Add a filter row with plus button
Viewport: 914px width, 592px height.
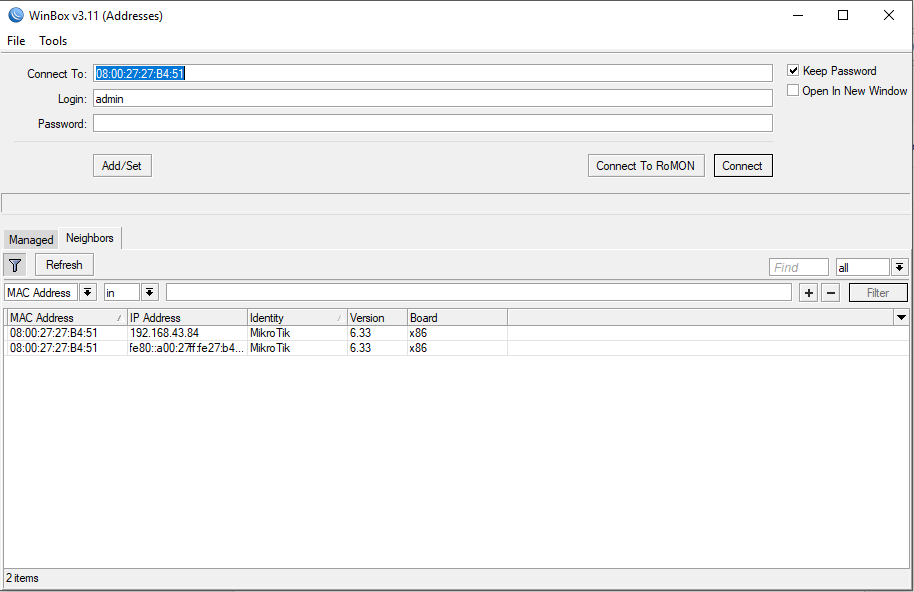point(808,293)
